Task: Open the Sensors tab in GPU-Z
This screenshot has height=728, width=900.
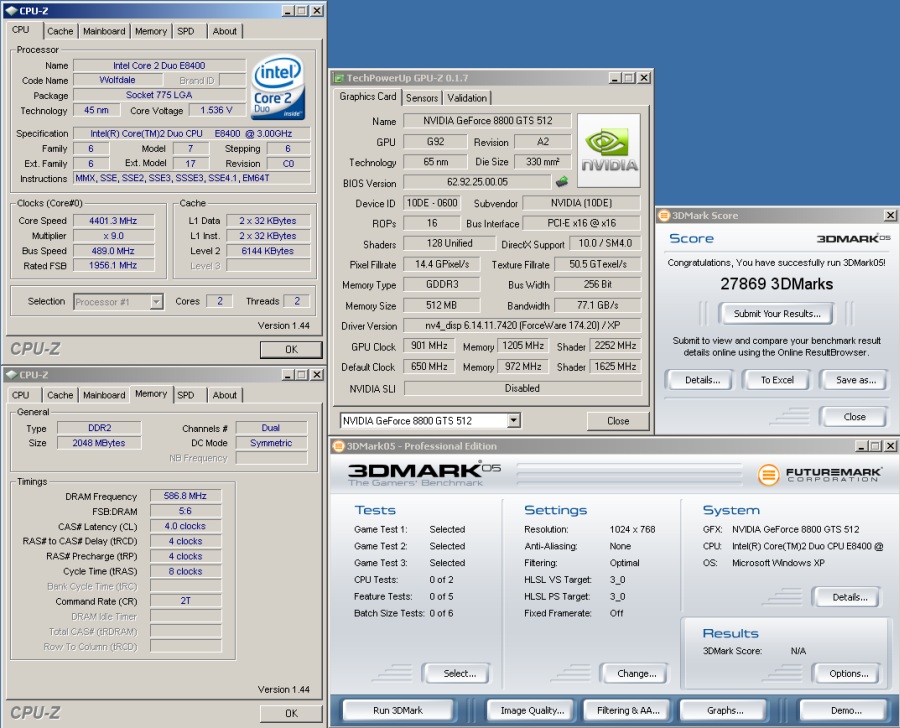Action: click(422, 98)
